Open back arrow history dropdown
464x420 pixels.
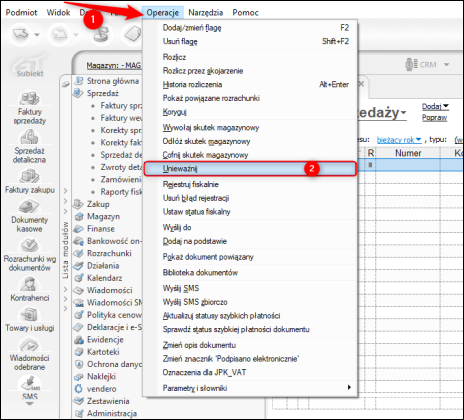37,34
